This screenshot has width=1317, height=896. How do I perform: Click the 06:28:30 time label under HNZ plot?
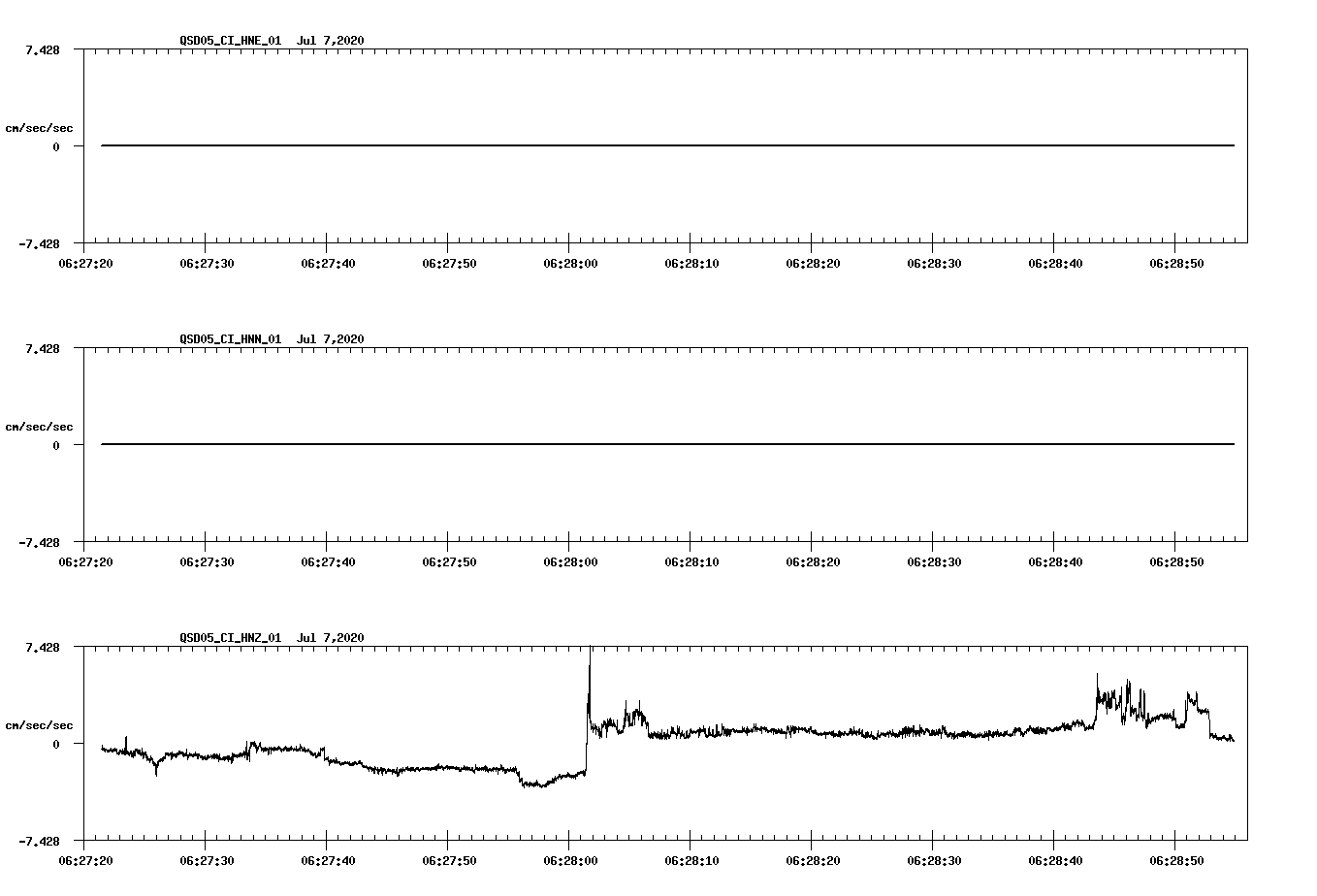pyautogui.click(x=933, y=861)
